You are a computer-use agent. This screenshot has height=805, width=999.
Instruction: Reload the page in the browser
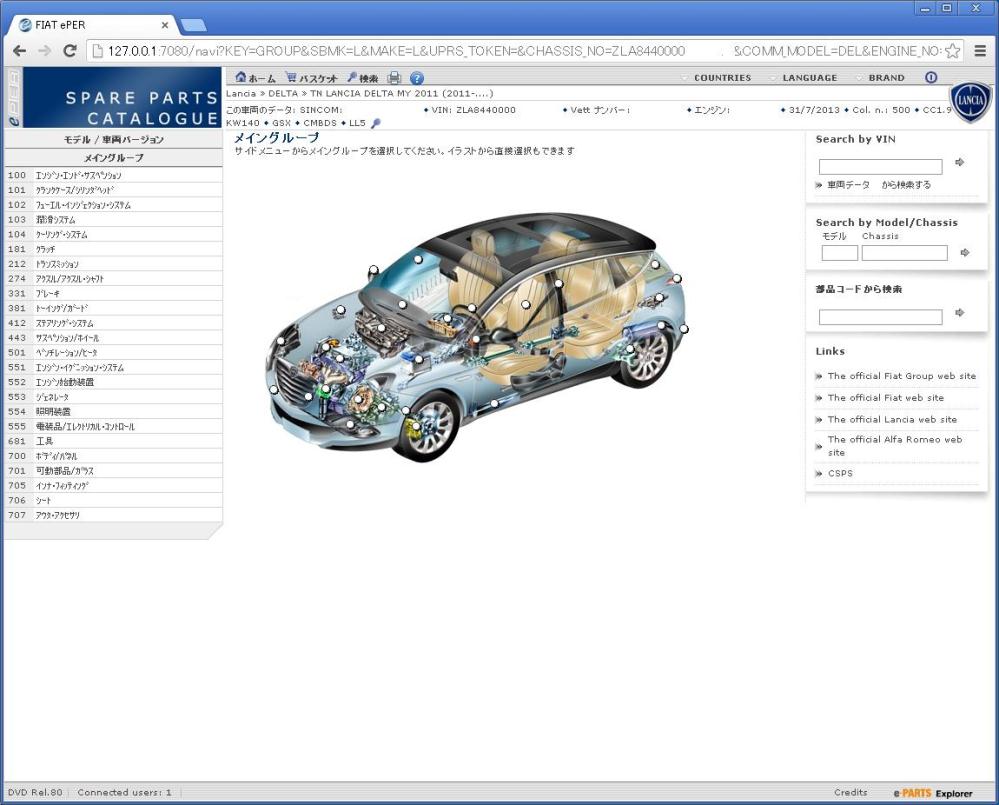(x=70, y=51)
